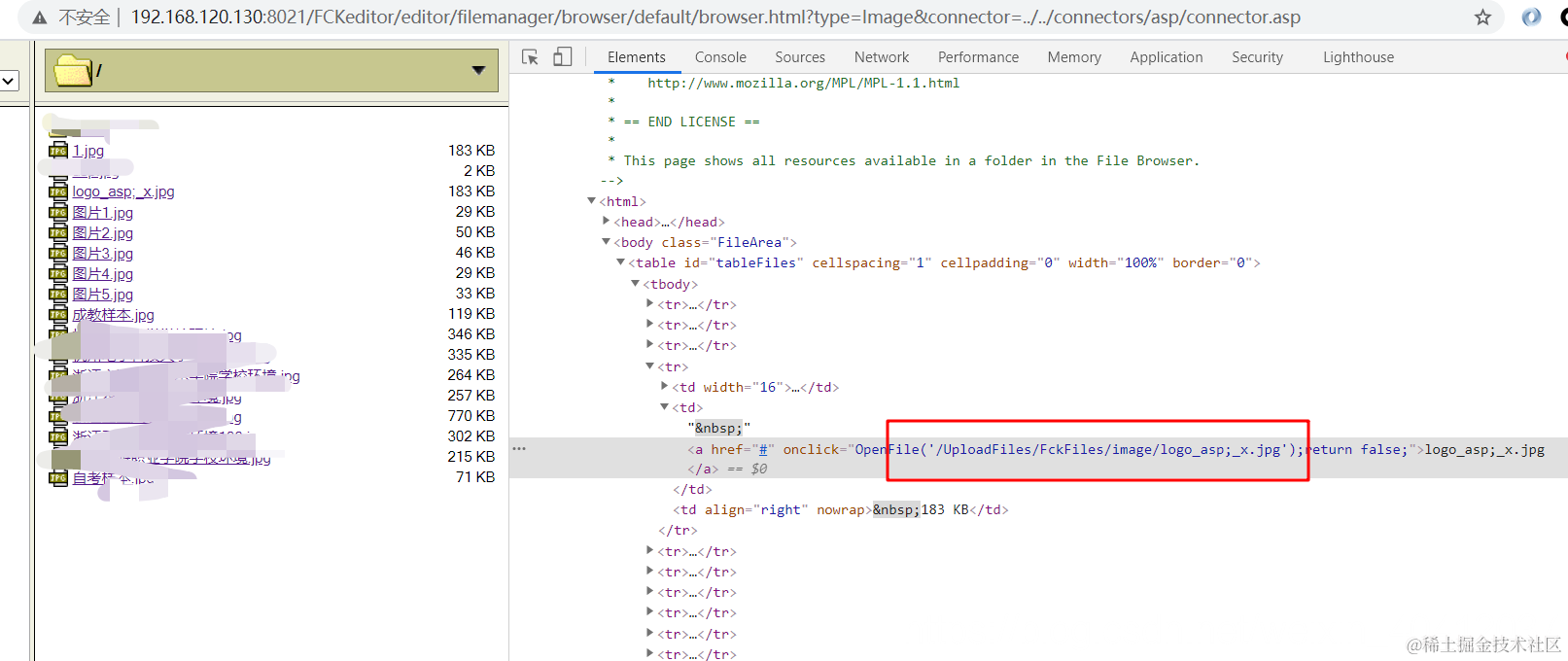The image size is (1568, 661).
Task: Select the td align=right 183 KB line
Action: point(841,509)
